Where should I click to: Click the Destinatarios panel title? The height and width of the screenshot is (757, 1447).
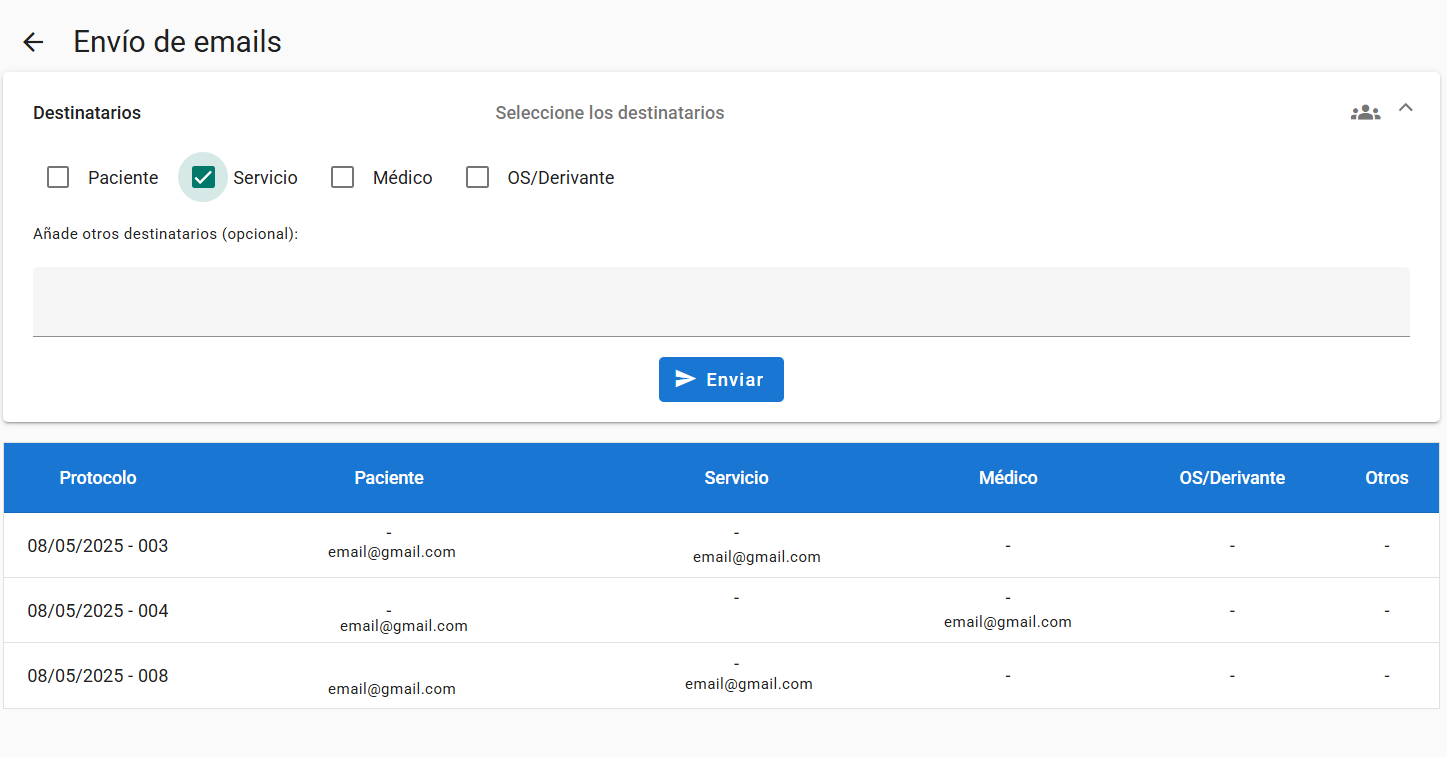click(x=87, y=113)
